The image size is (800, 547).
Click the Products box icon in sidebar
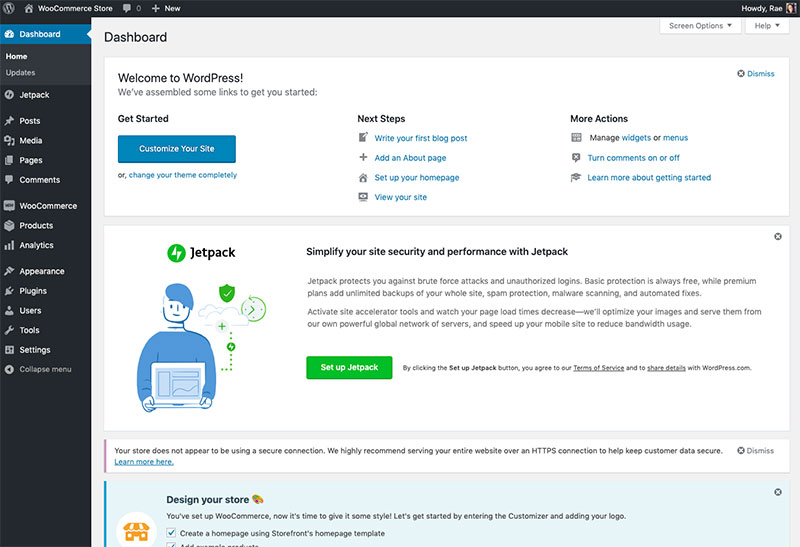pos(9,226)
